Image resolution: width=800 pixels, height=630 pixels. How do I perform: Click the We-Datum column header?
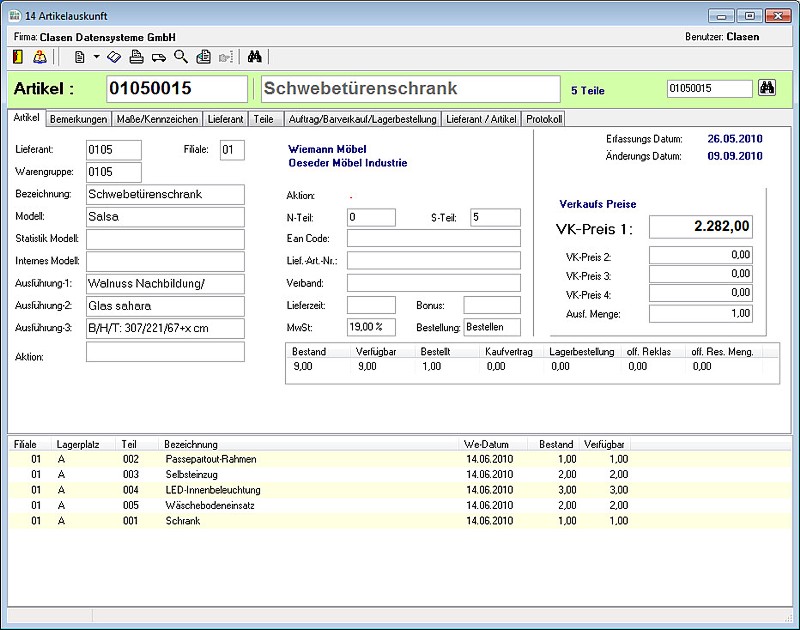coord(486,444)
